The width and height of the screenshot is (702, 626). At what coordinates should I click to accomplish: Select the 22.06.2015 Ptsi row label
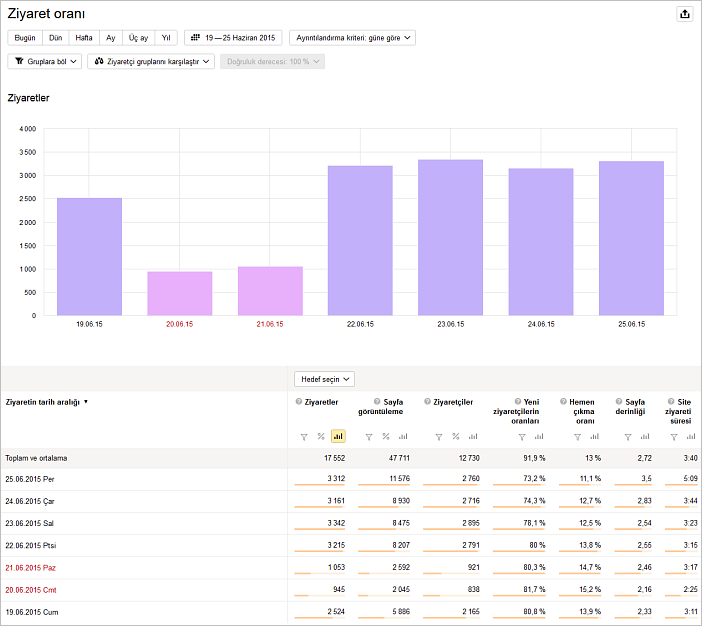30,545
